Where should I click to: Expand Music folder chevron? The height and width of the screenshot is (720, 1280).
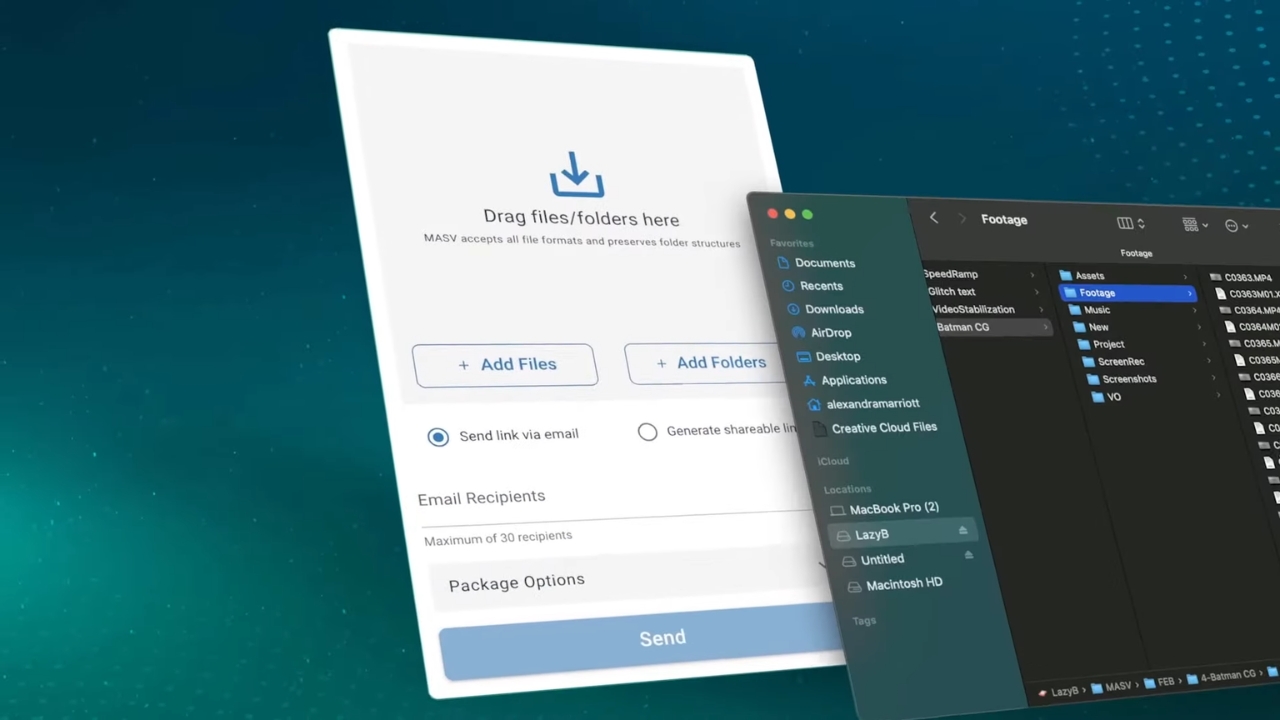tap(1194, 311)
